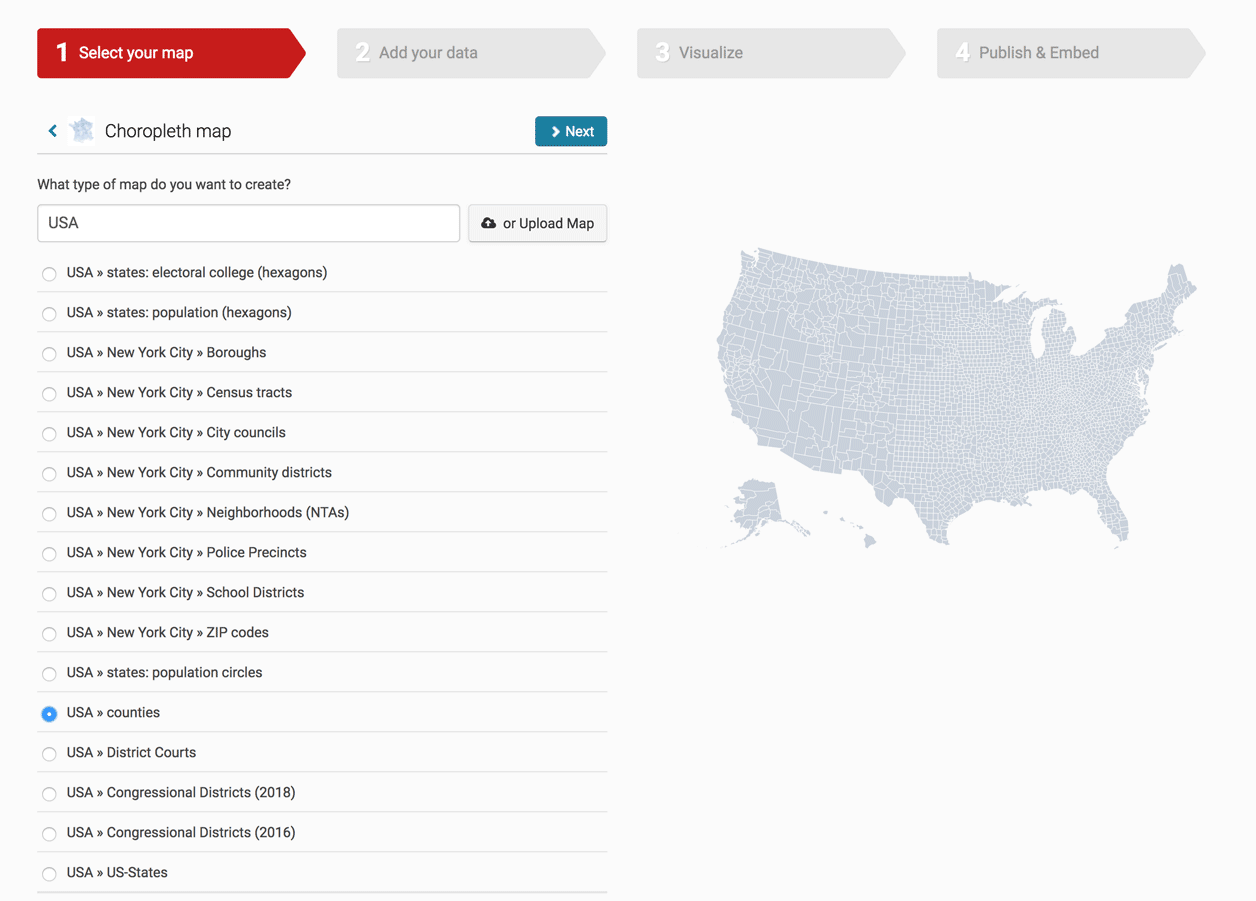Click the cloud upload icon
Image resolution: width=1256 pixels, height=901 pixels.
click(489, 223)
